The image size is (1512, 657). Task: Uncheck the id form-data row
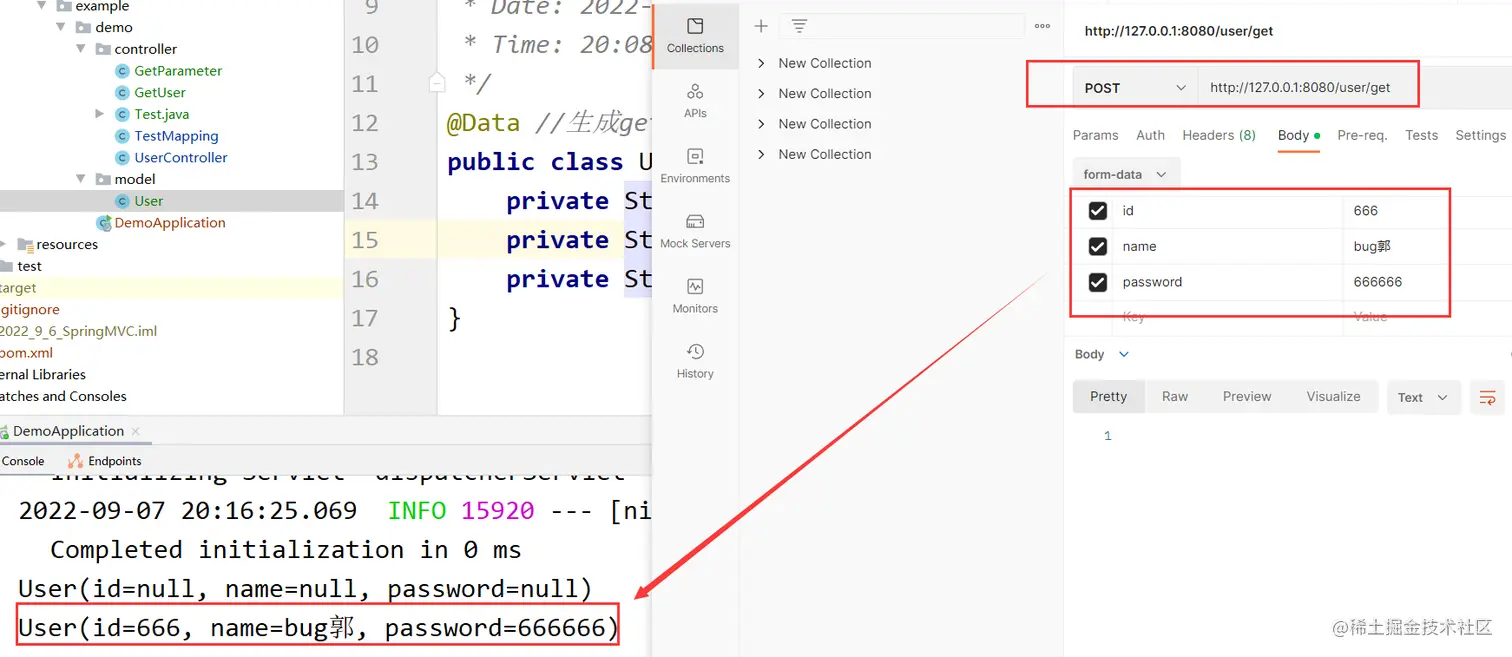point(1097,211)
